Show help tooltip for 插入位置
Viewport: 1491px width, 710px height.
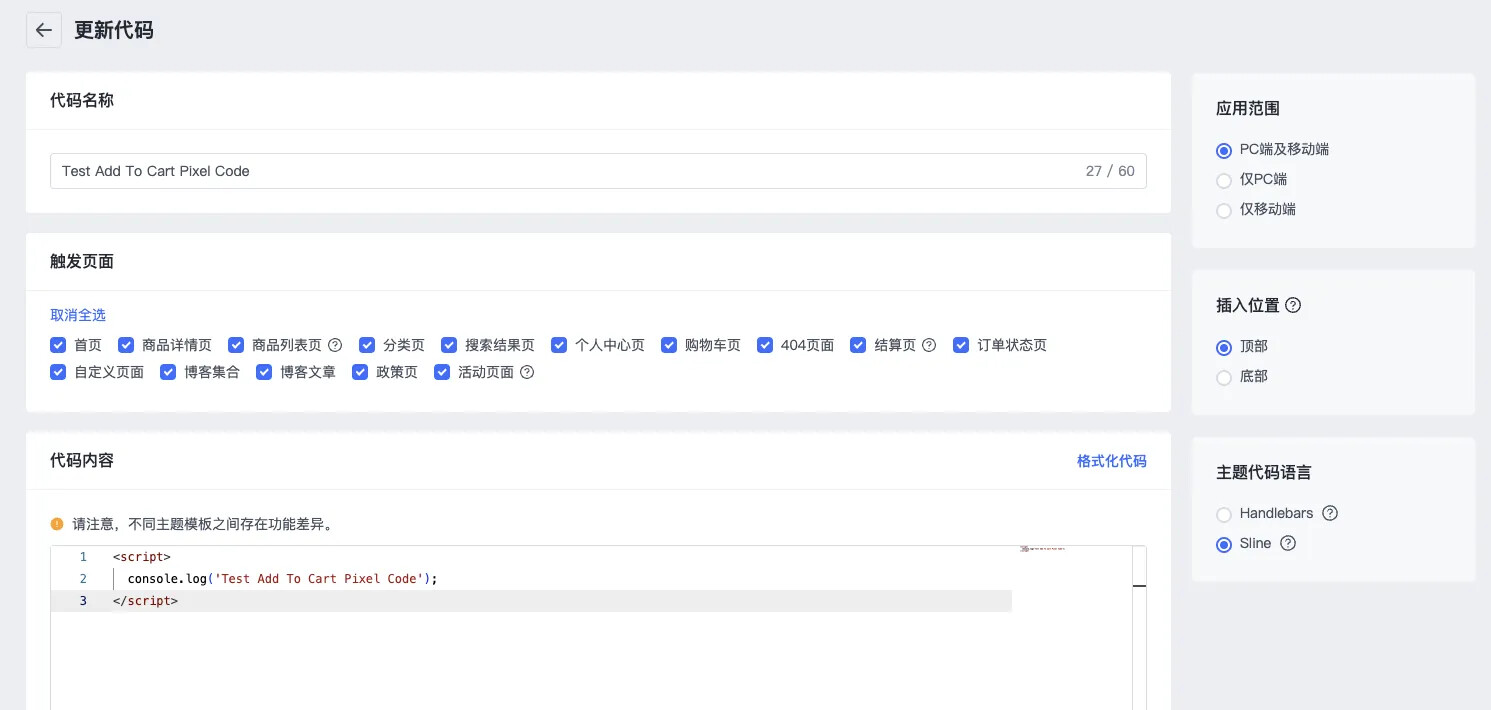[x=1293, y=306]
